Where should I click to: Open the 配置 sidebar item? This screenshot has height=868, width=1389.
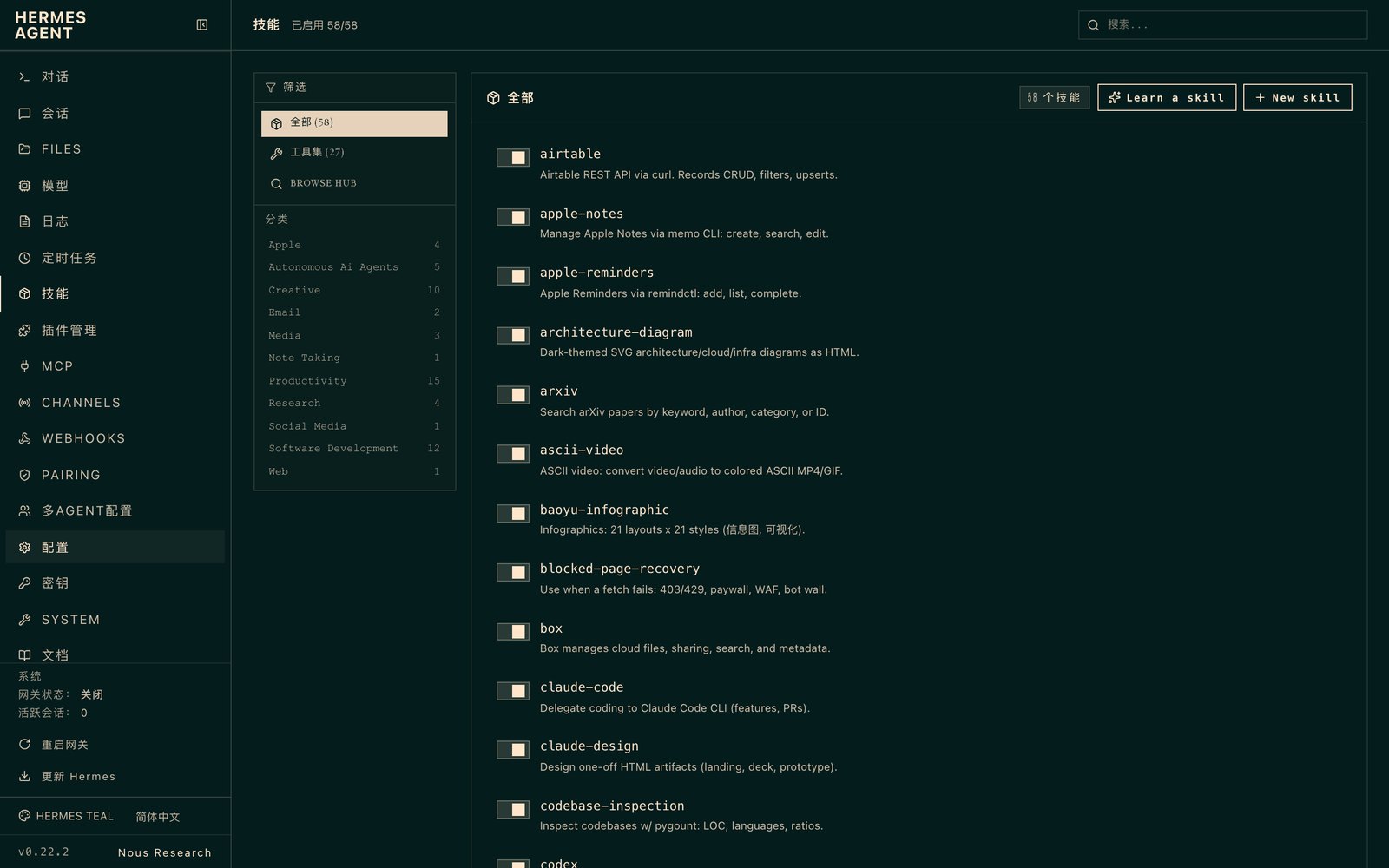tap(115, 547)
